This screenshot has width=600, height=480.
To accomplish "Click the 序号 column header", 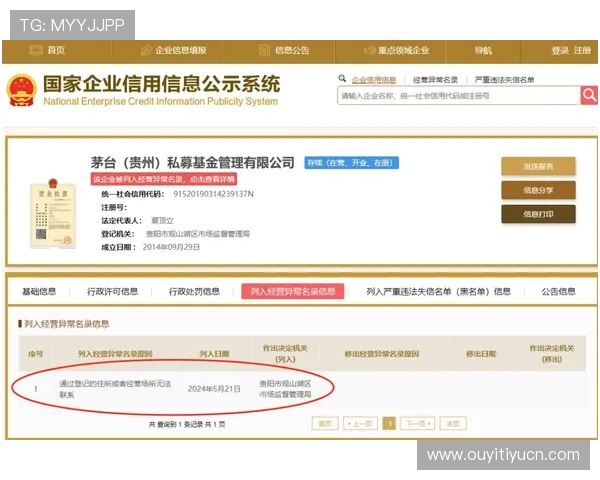I will [x=36, y=354].
